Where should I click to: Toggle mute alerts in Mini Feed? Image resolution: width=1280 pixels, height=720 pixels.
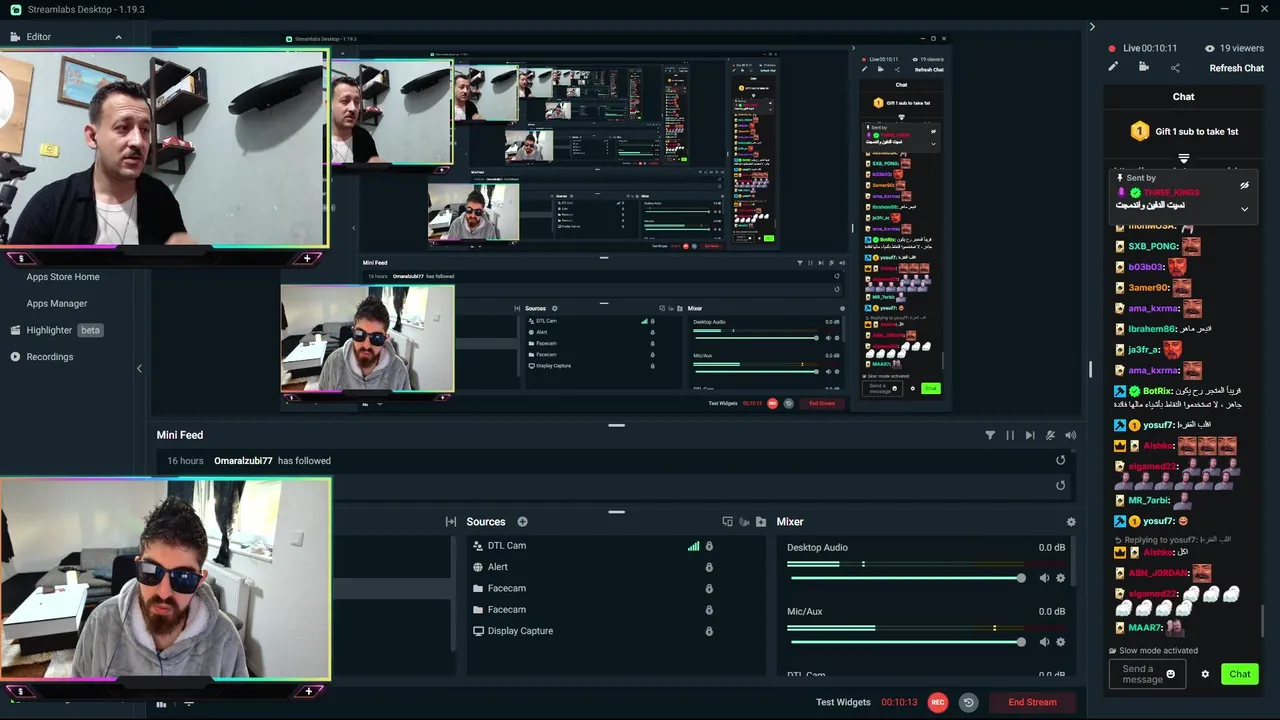[x=1050, y=435]
